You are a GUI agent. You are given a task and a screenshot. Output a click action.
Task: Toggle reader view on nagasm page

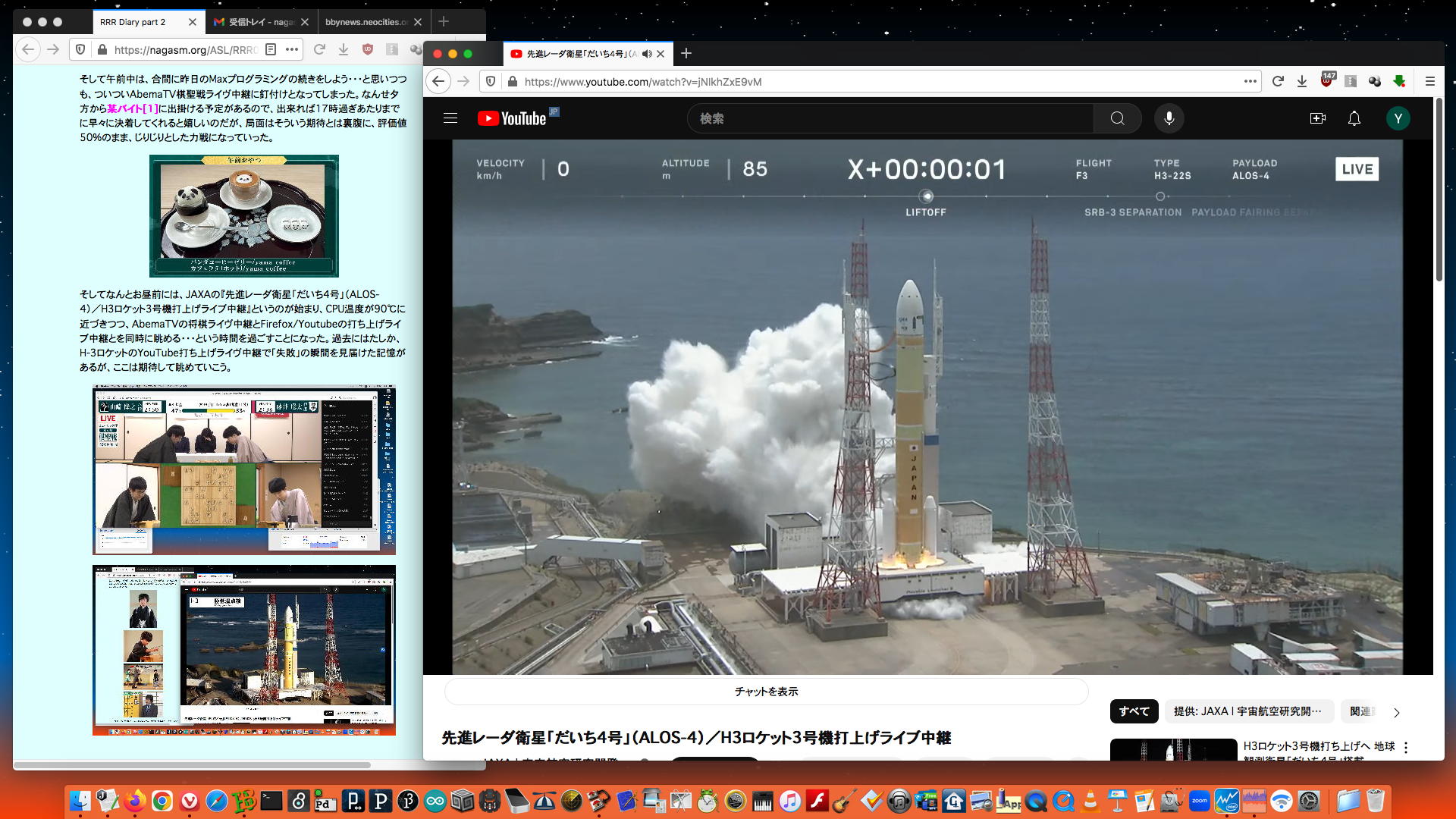(271, 49)
